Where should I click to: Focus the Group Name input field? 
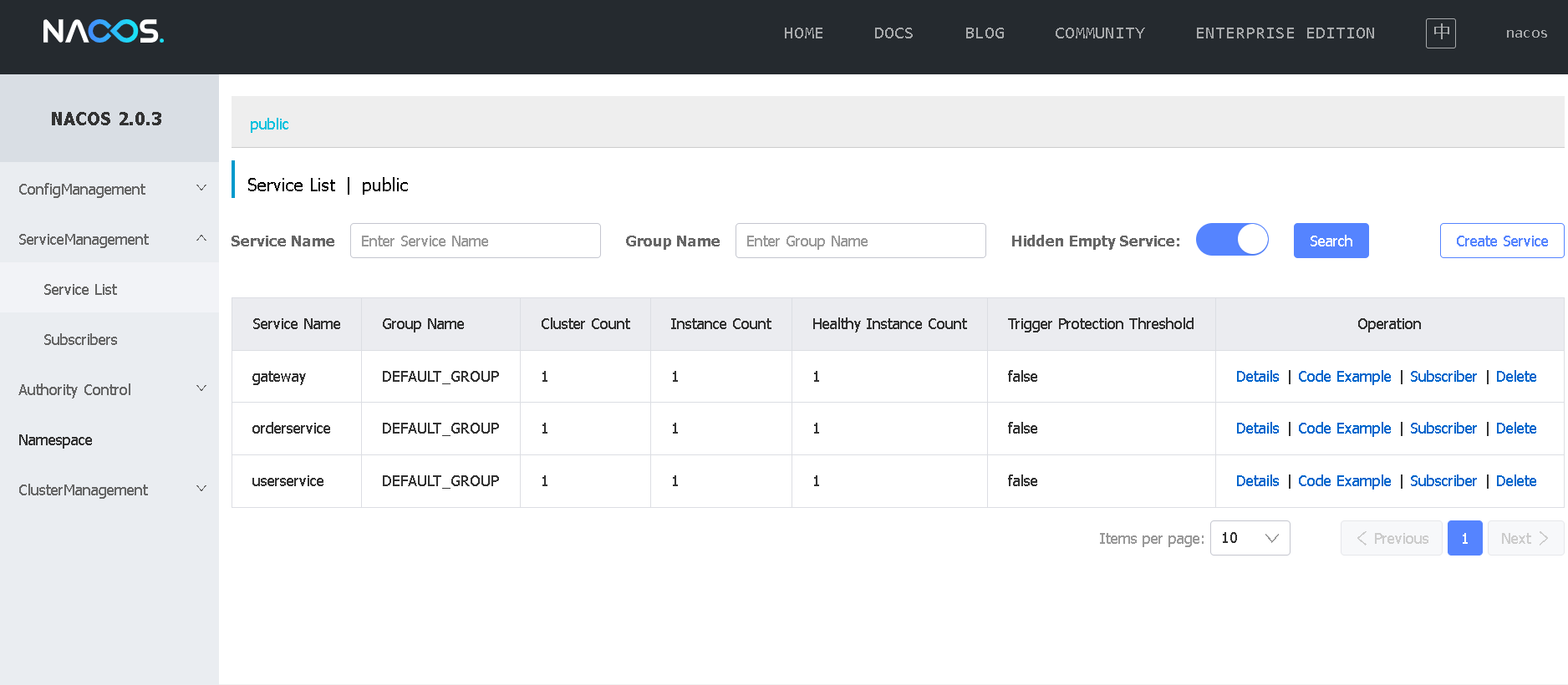pyautogui.click(x=860, y=241)
